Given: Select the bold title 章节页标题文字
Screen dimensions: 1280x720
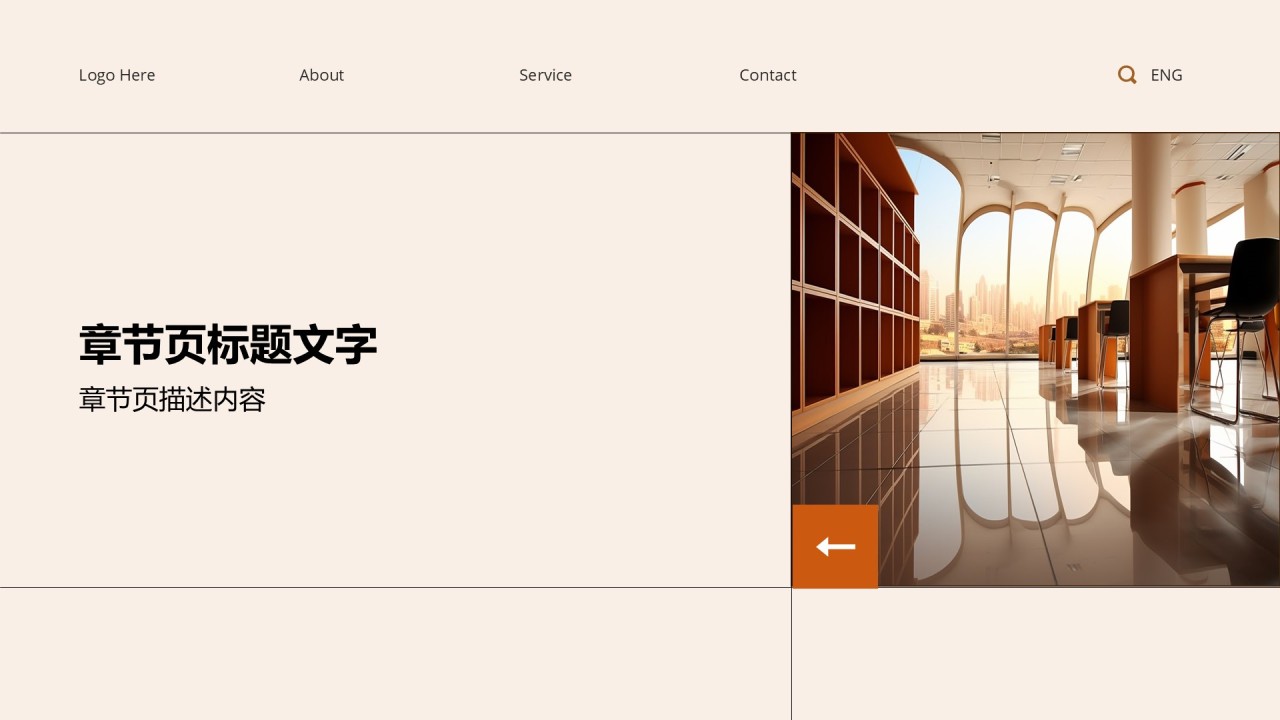Looking at the screenshot, I should tap(228, 344).
